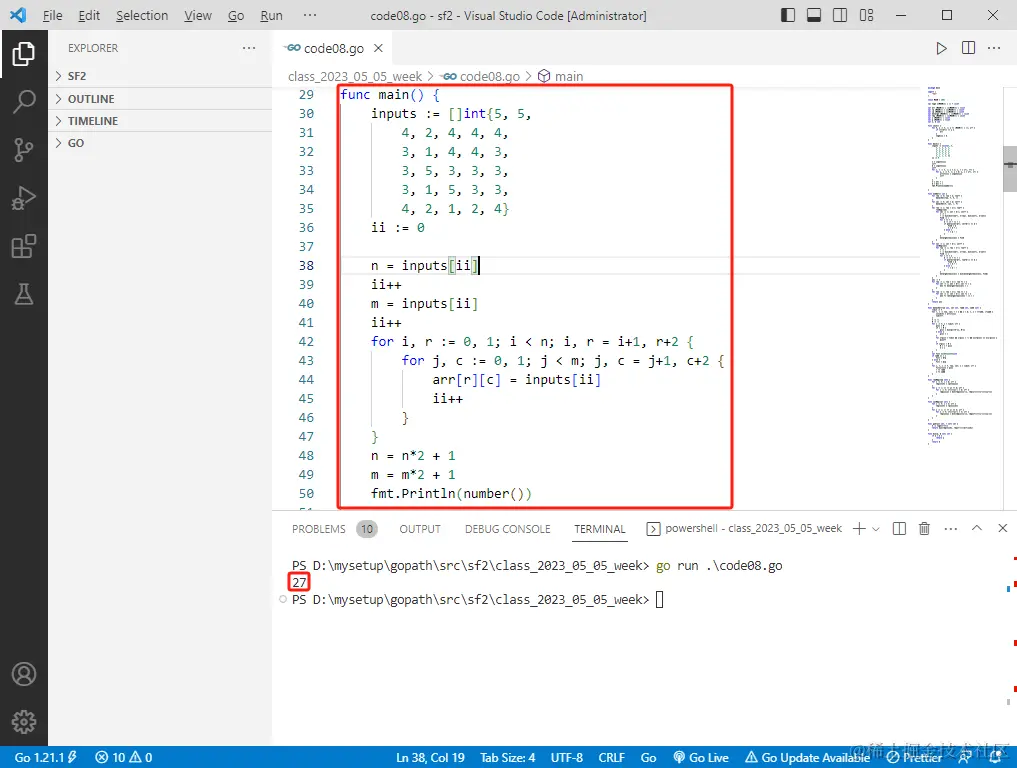Click the VS Code logo icon
1017x768 pixels.
(18, 15)
